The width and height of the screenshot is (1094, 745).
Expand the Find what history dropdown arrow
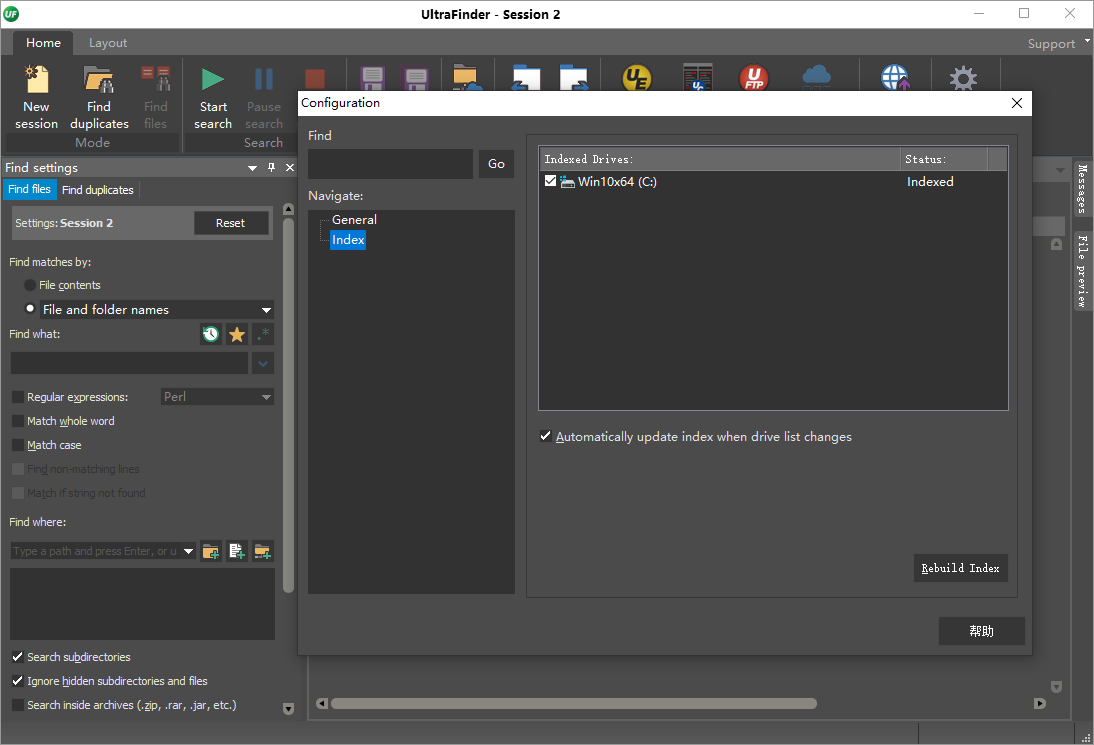(x=263, y=363)
